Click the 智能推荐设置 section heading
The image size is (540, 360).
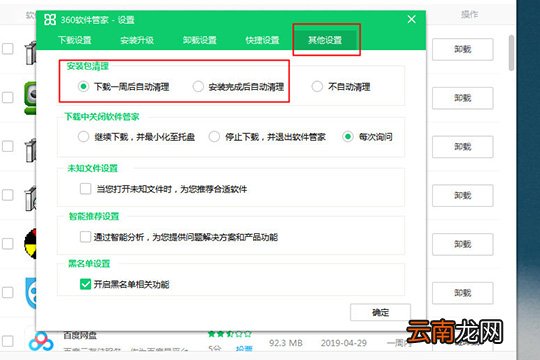coord(94,216)
